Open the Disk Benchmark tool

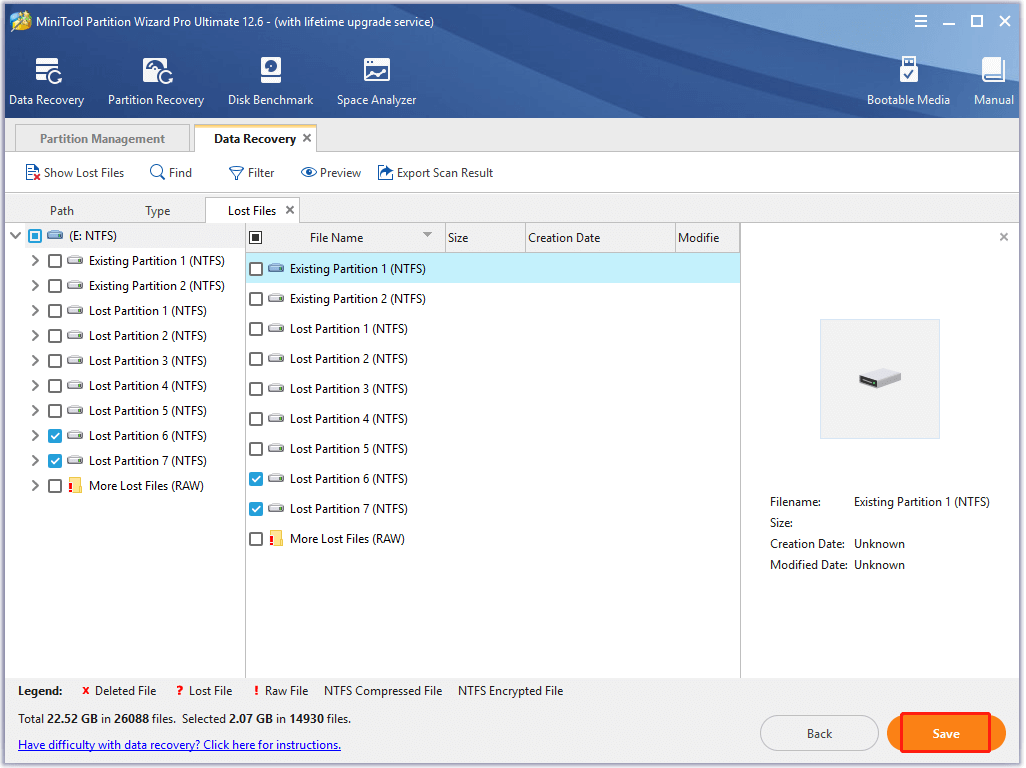point(270,70)
